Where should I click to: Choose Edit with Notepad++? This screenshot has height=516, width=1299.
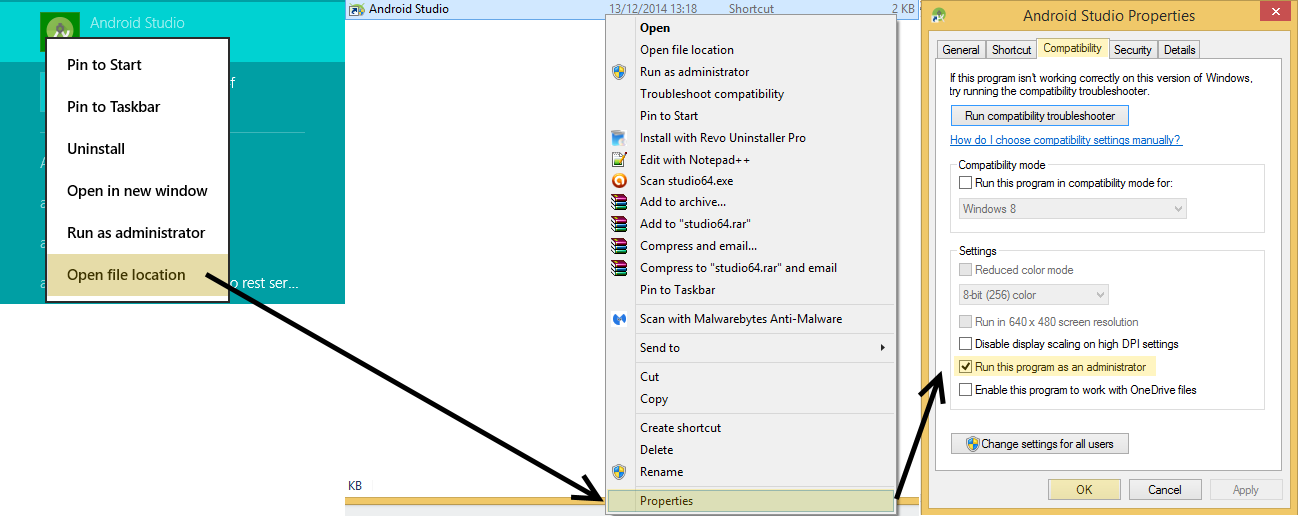pyautogui.click(x=751, y=160)
